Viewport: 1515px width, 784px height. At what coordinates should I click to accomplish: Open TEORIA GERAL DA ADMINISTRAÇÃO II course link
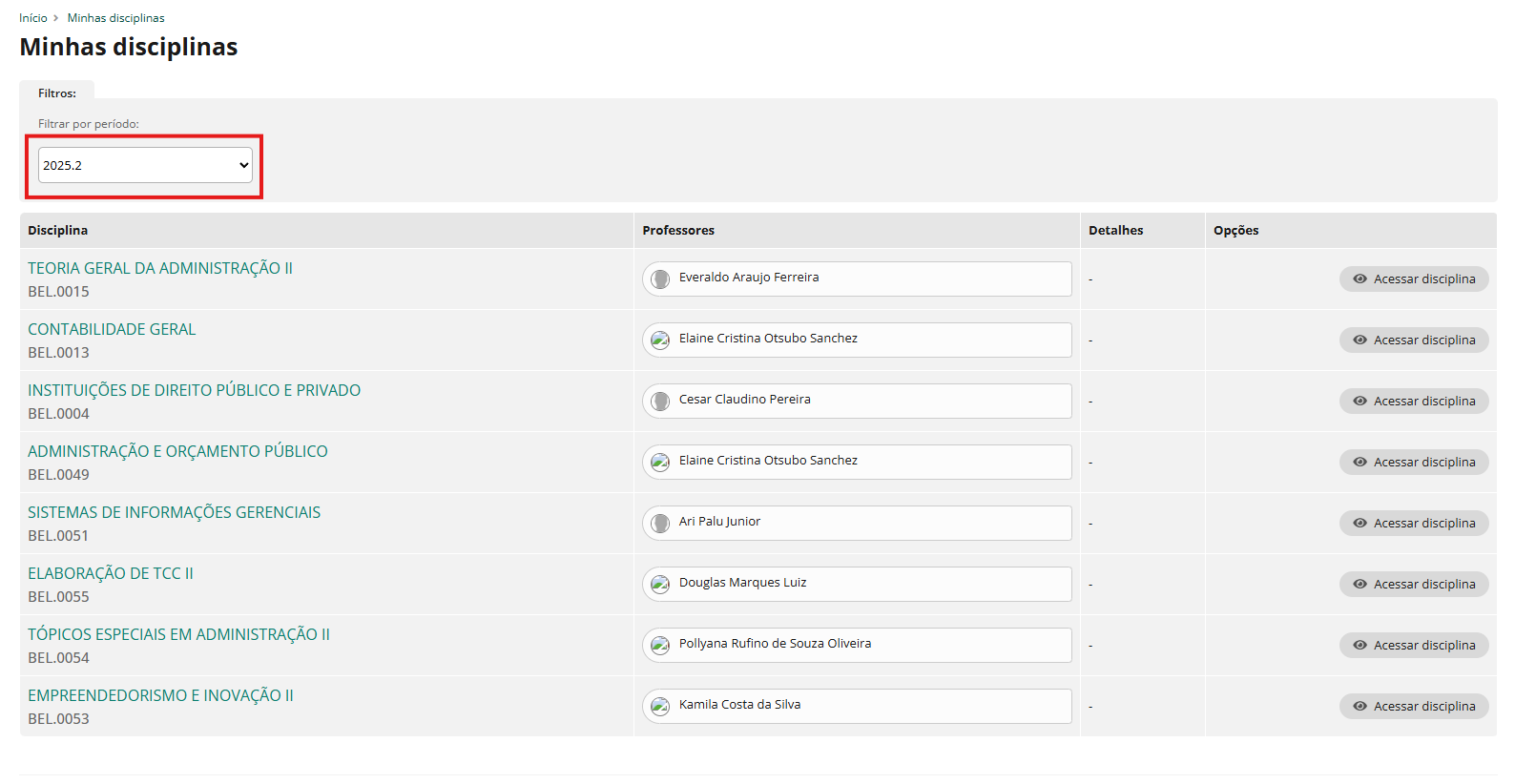pyautogui.click(x=160, y=269)
